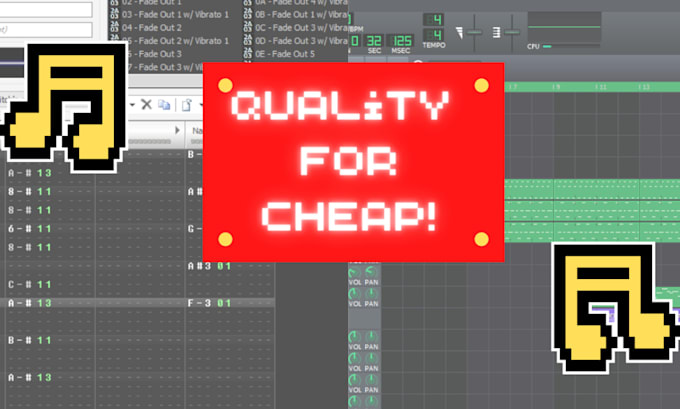This screenshot has height=409, width=680.
Task: Click icon beside '04 - Fade Out 2'
Action: coord(114,27)
